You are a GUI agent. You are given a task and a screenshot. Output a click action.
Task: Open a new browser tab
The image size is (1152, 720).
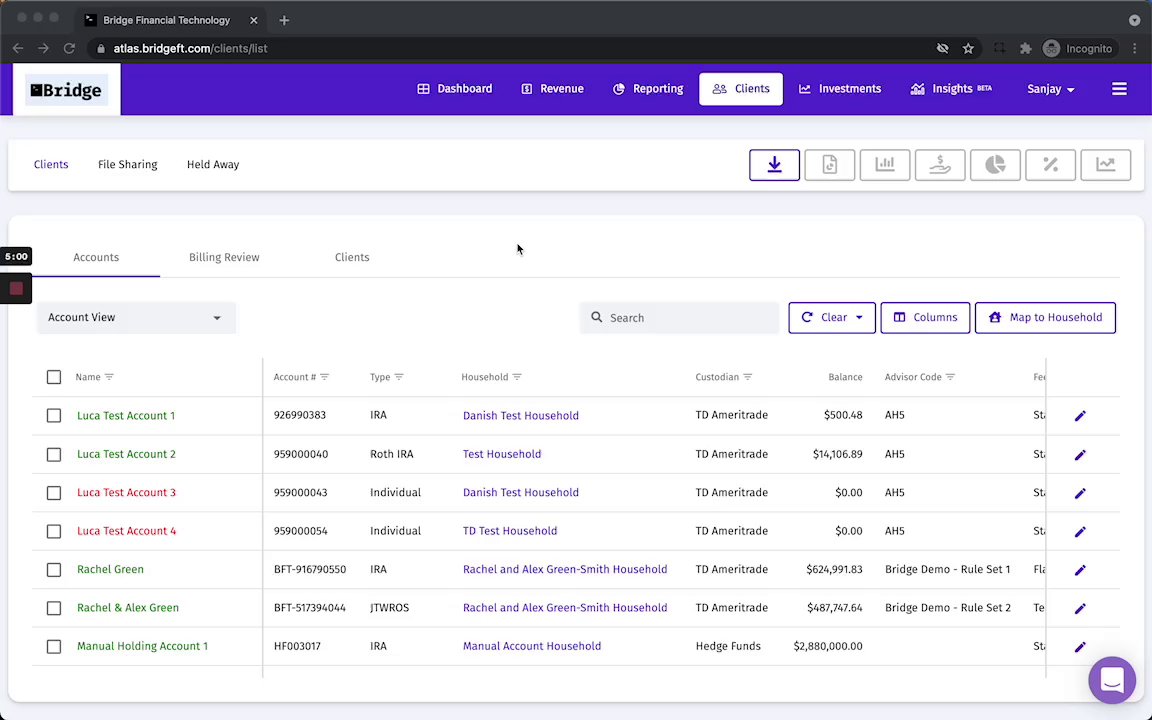[284, 20]
